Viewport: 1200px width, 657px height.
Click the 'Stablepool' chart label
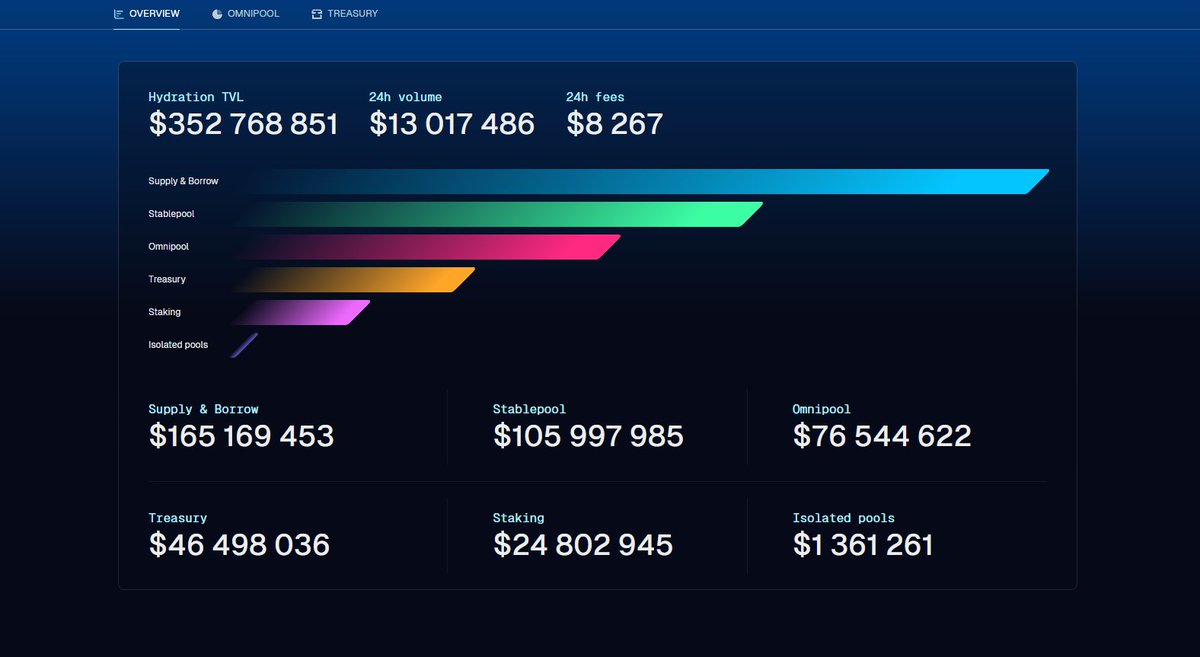(171, 214)
